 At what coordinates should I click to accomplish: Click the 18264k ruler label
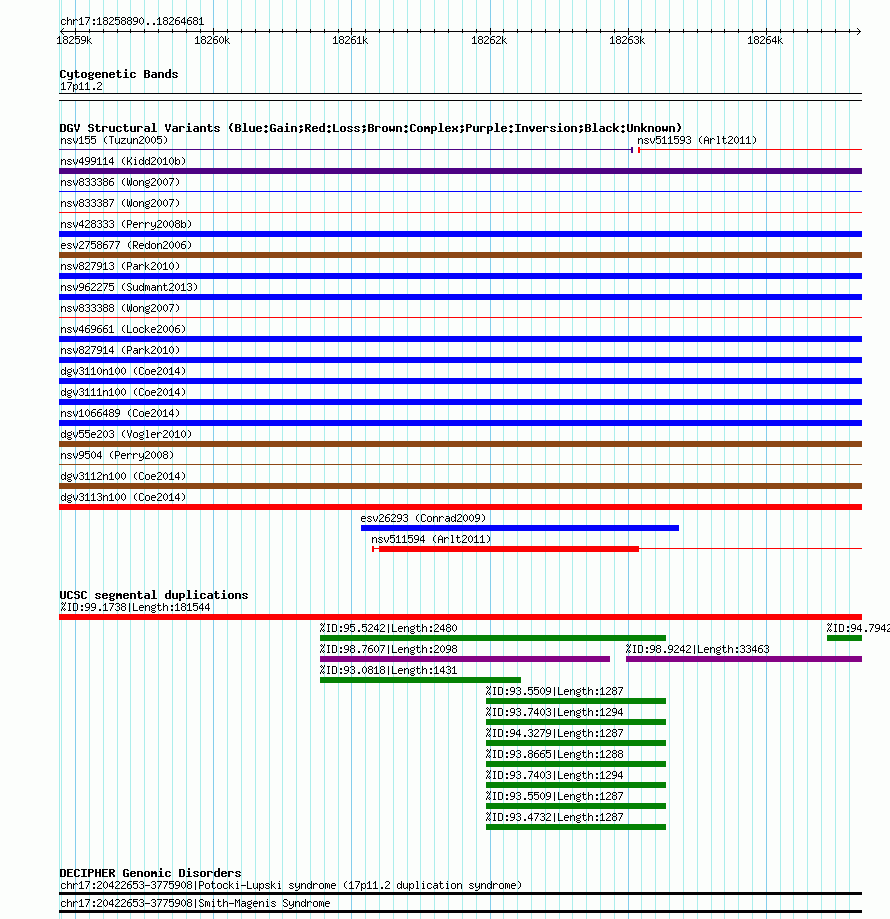765,40
